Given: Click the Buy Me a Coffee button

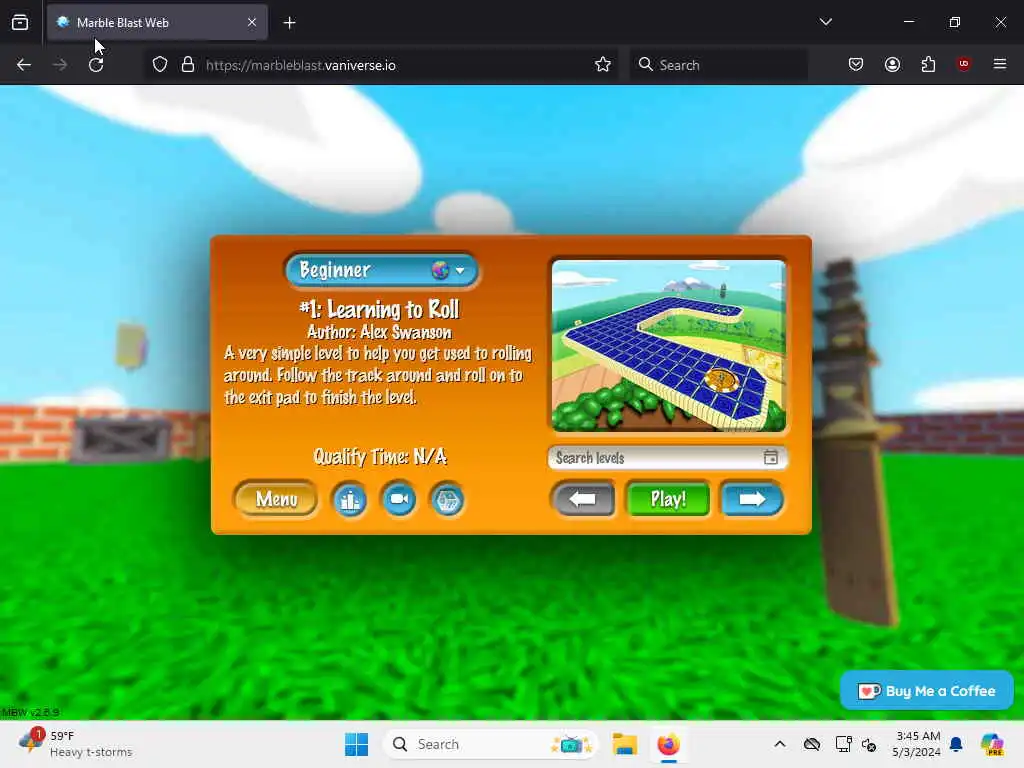Looking at the screenshot, I should point(927,690).
